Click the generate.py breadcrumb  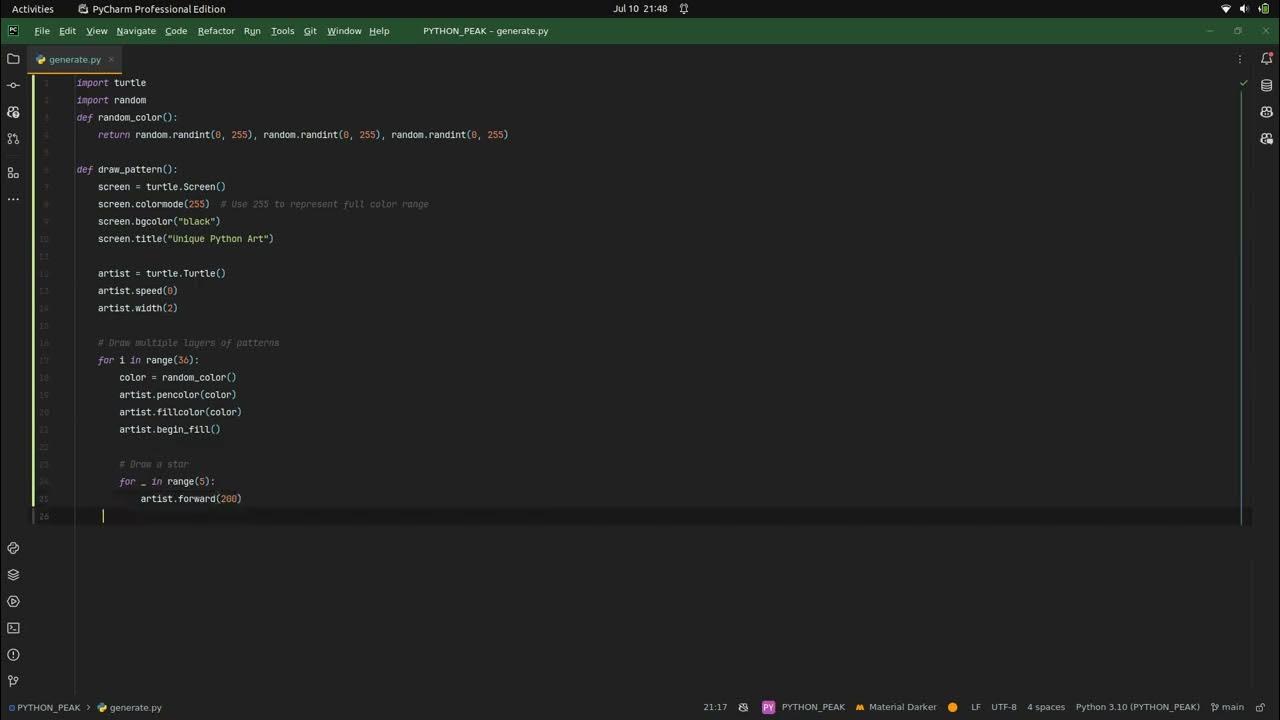129,707
